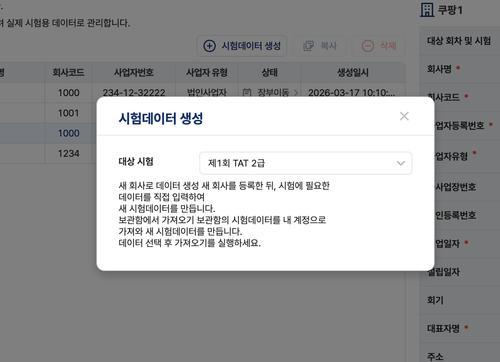Sort by 회사코드 column header
This screenshot has height=362, width=500.
(68, 72)
